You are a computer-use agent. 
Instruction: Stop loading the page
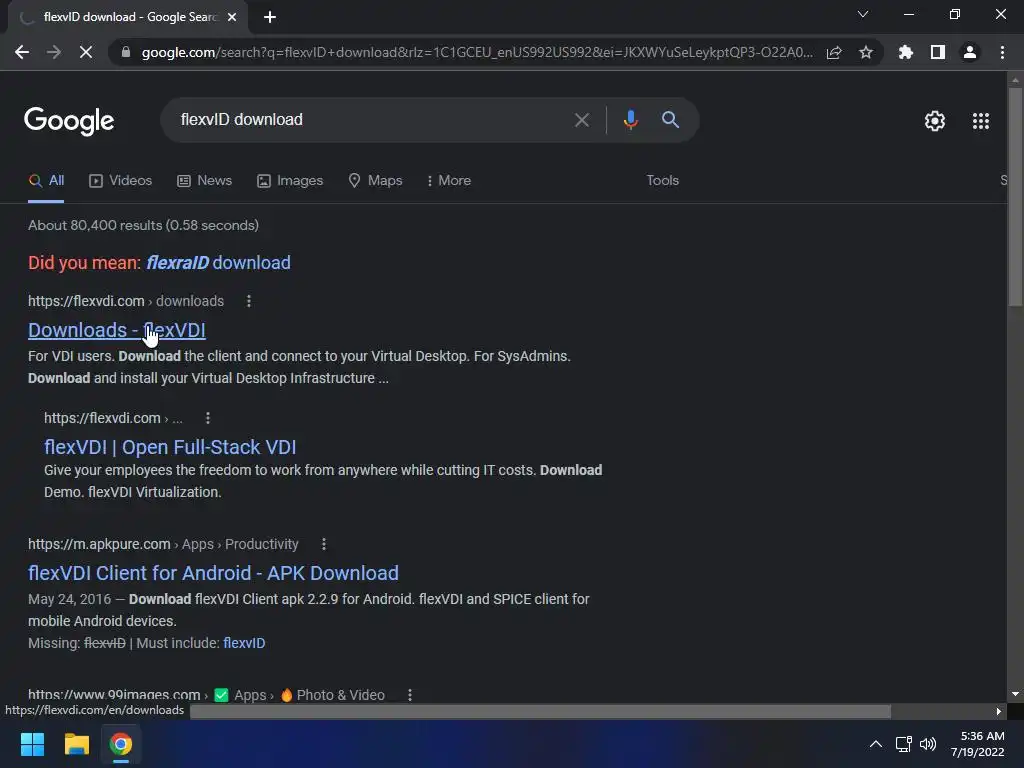pos(86,52)
